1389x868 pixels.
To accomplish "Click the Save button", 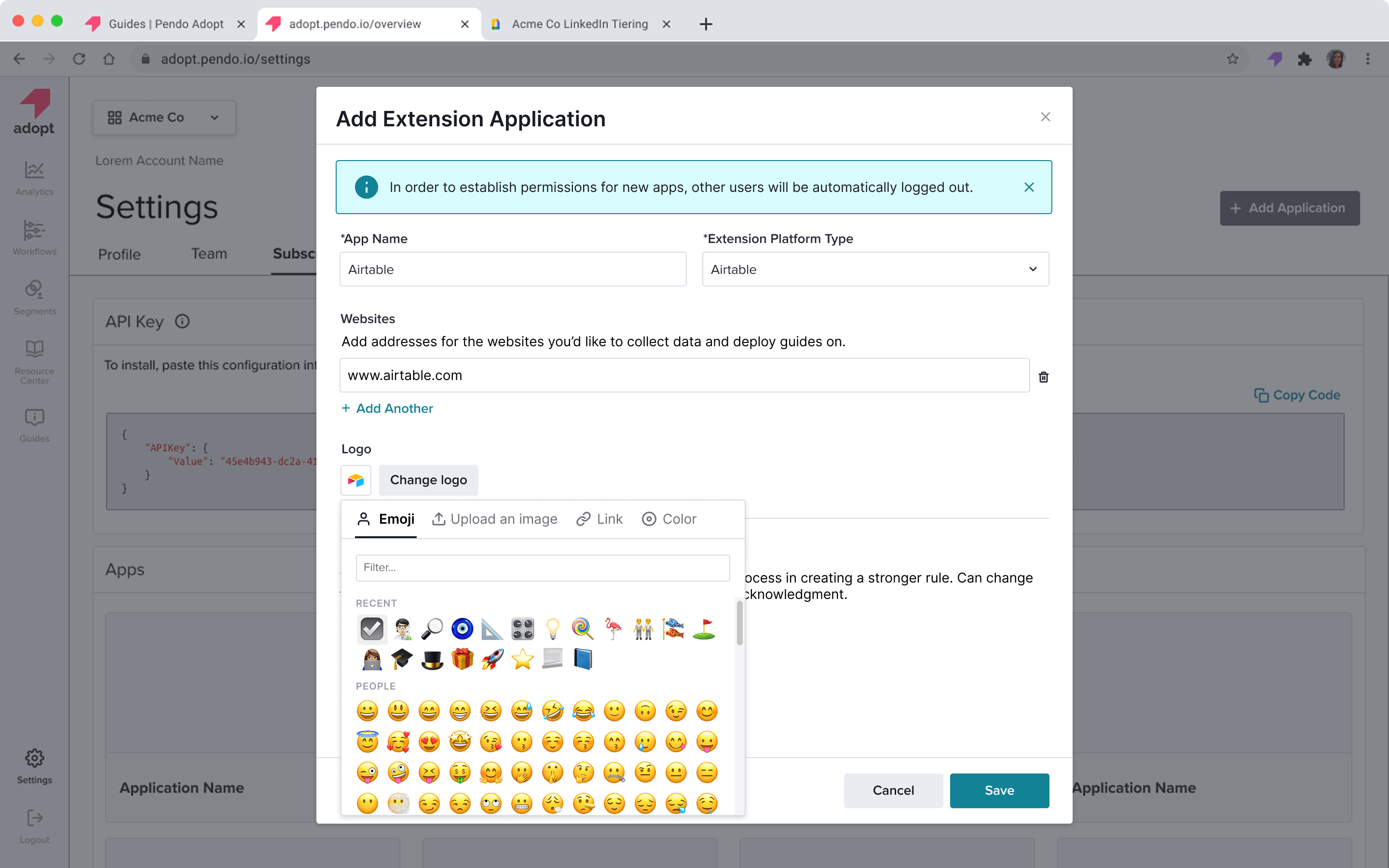I will (999, 790).
